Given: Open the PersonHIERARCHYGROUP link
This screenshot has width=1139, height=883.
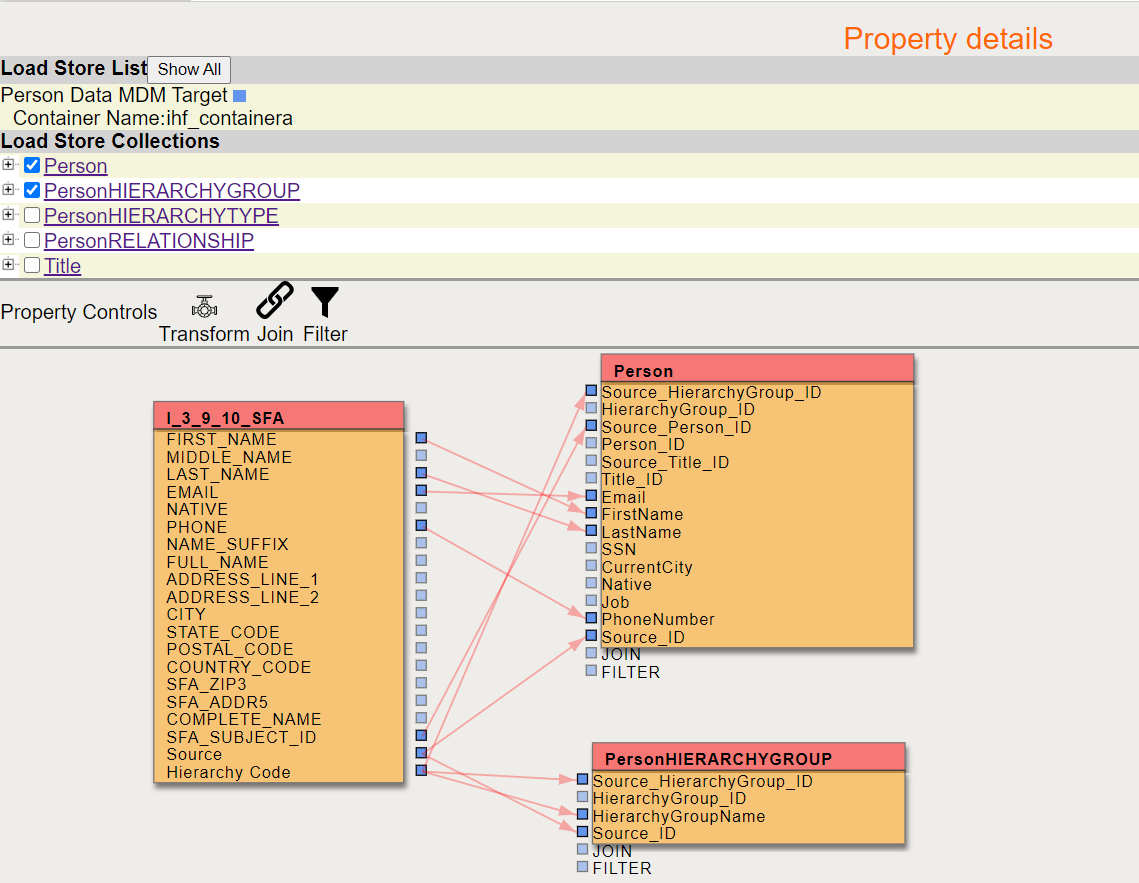Looking at the screenshot, I should tap(171, 191).
